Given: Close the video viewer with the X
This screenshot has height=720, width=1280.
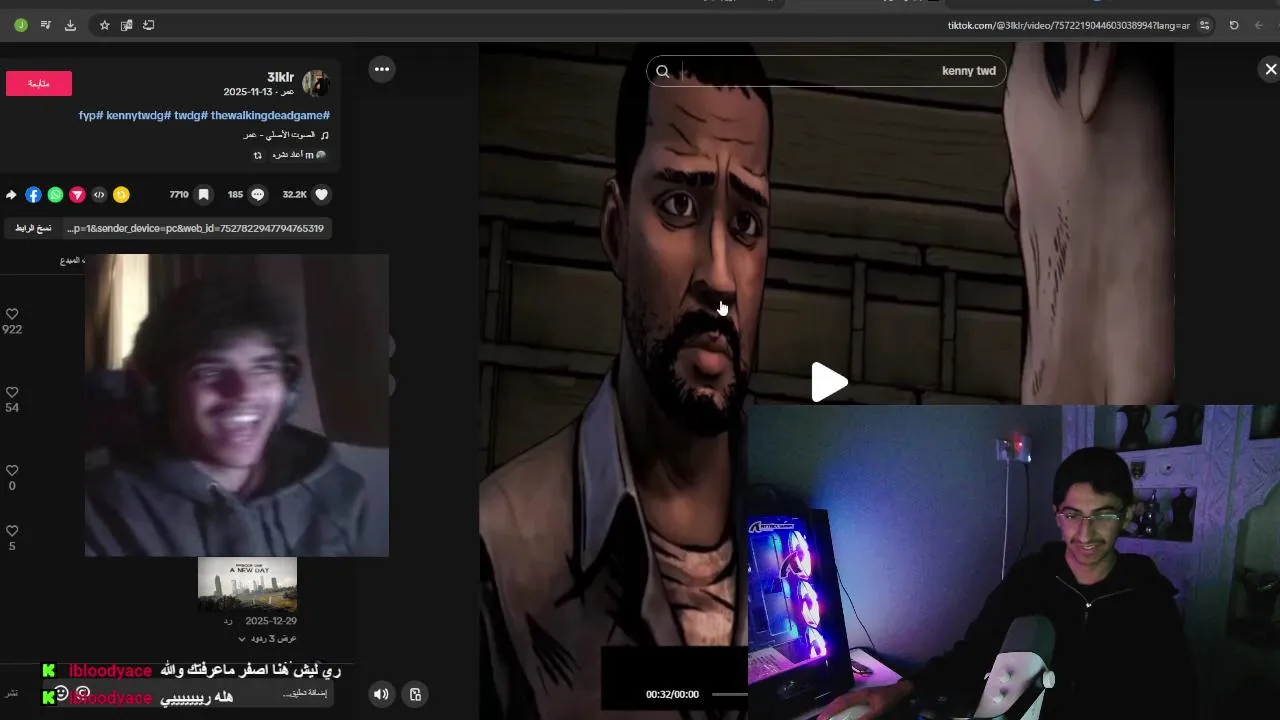Looking at the screenshot, I should pos(1270,69).
